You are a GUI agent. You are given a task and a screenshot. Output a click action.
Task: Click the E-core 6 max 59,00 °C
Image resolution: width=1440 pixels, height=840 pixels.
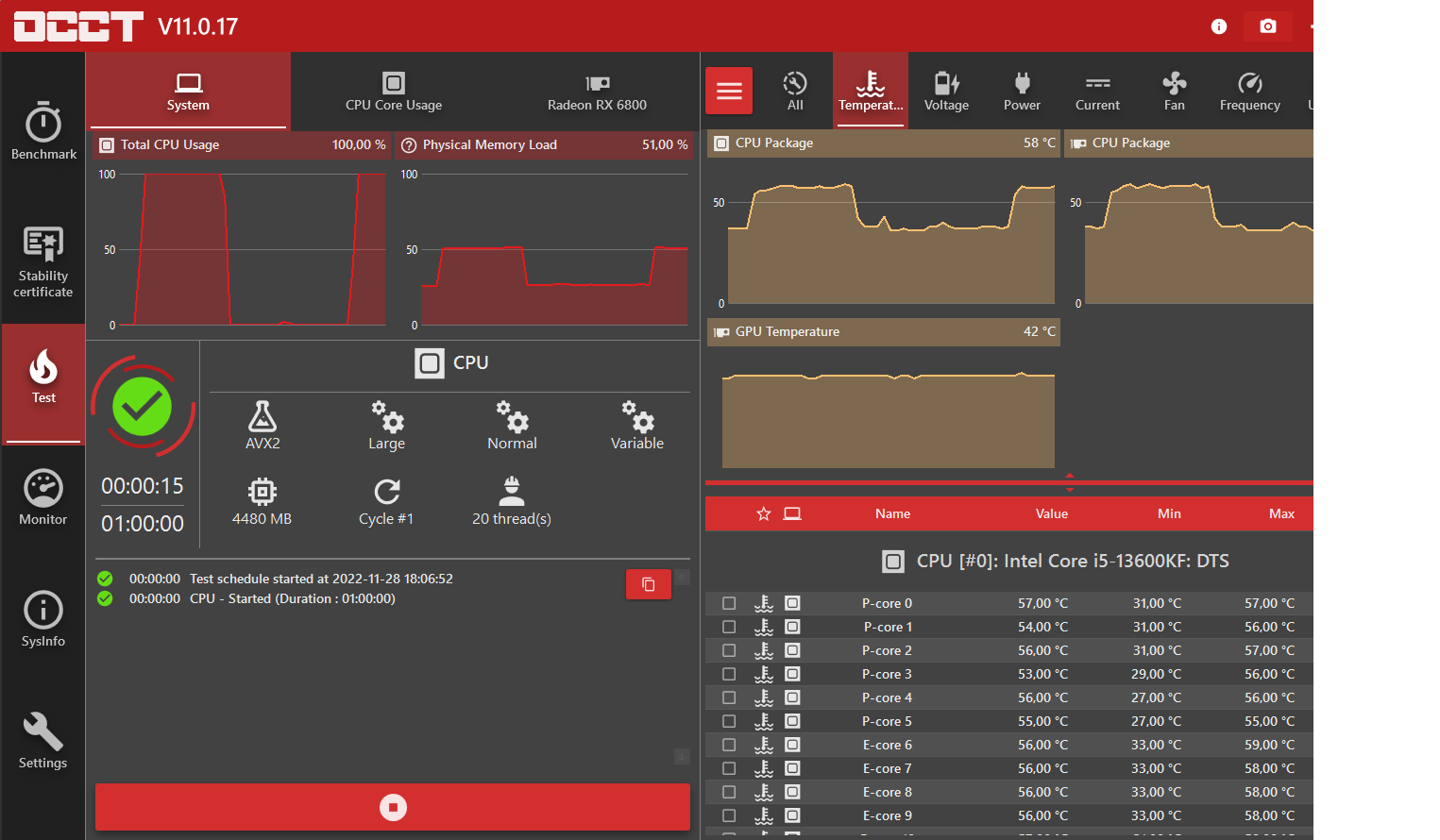1269,745
